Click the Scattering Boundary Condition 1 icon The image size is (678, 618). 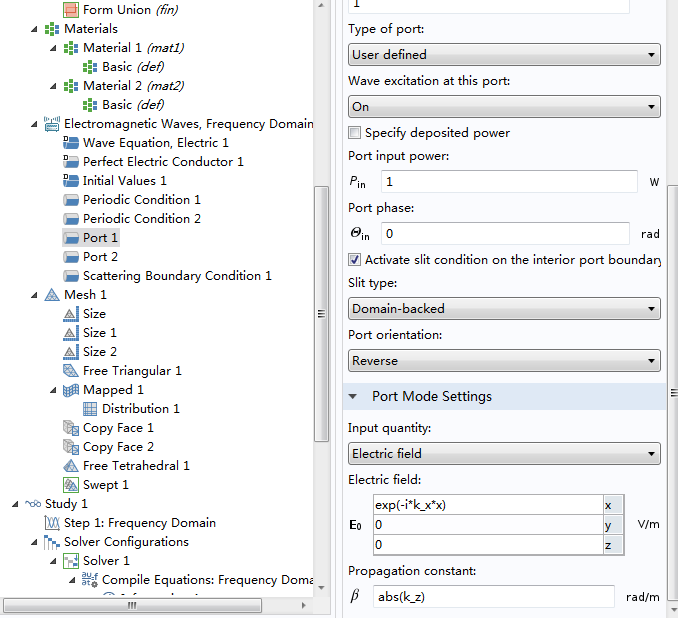click(x=70, y=276)
